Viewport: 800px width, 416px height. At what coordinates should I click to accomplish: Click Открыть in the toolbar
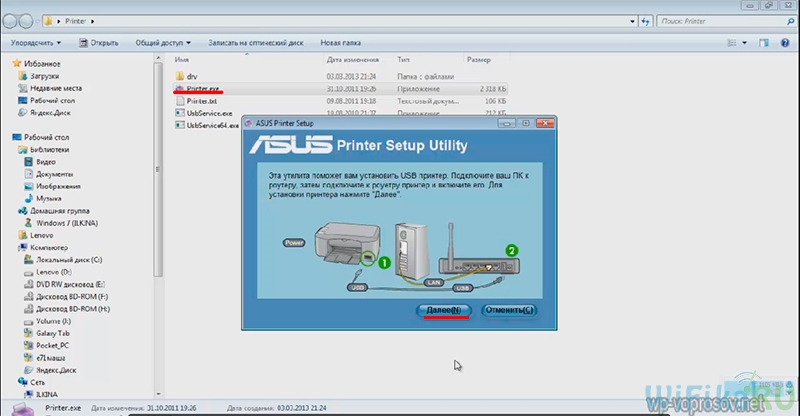coord(98,43)
